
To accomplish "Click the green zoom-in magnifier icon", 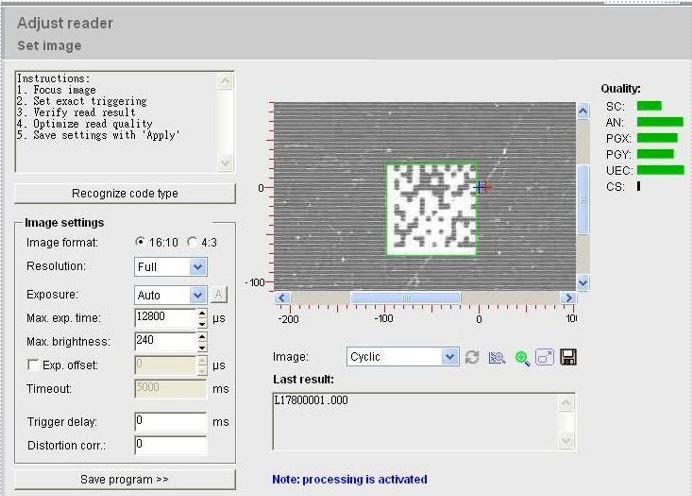I will click(522, 357).
